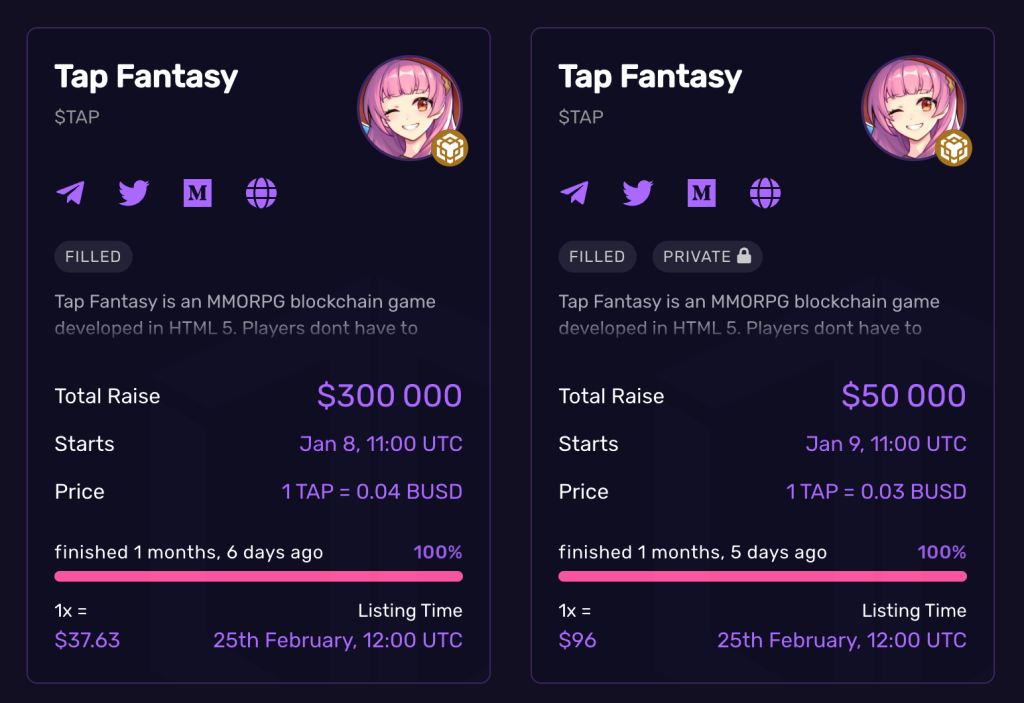This screenshot has width=1024, height=703.
Task: Click Twitter icon on the $50 000 card
Action: 637,193
